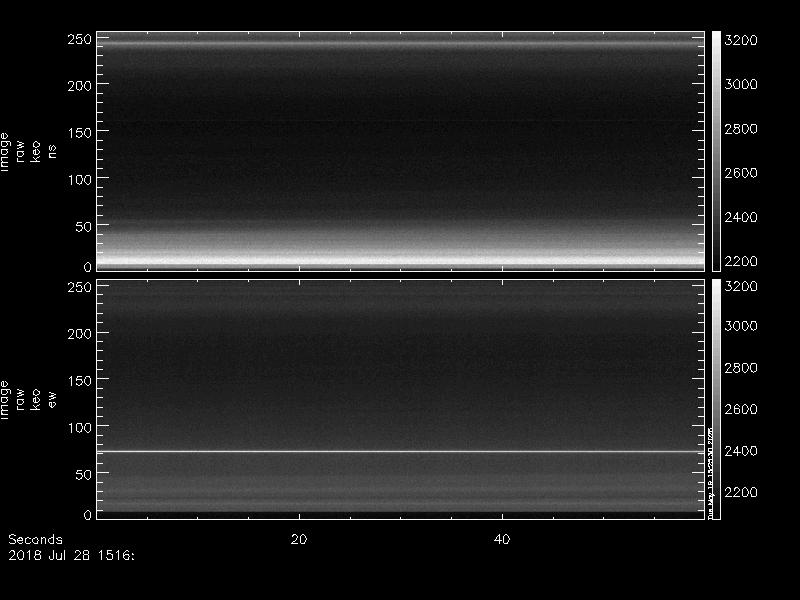Click the 2018 Jul 28 1516: date label
This screenshot has height=600, width=800.
[x=71, y=555]
